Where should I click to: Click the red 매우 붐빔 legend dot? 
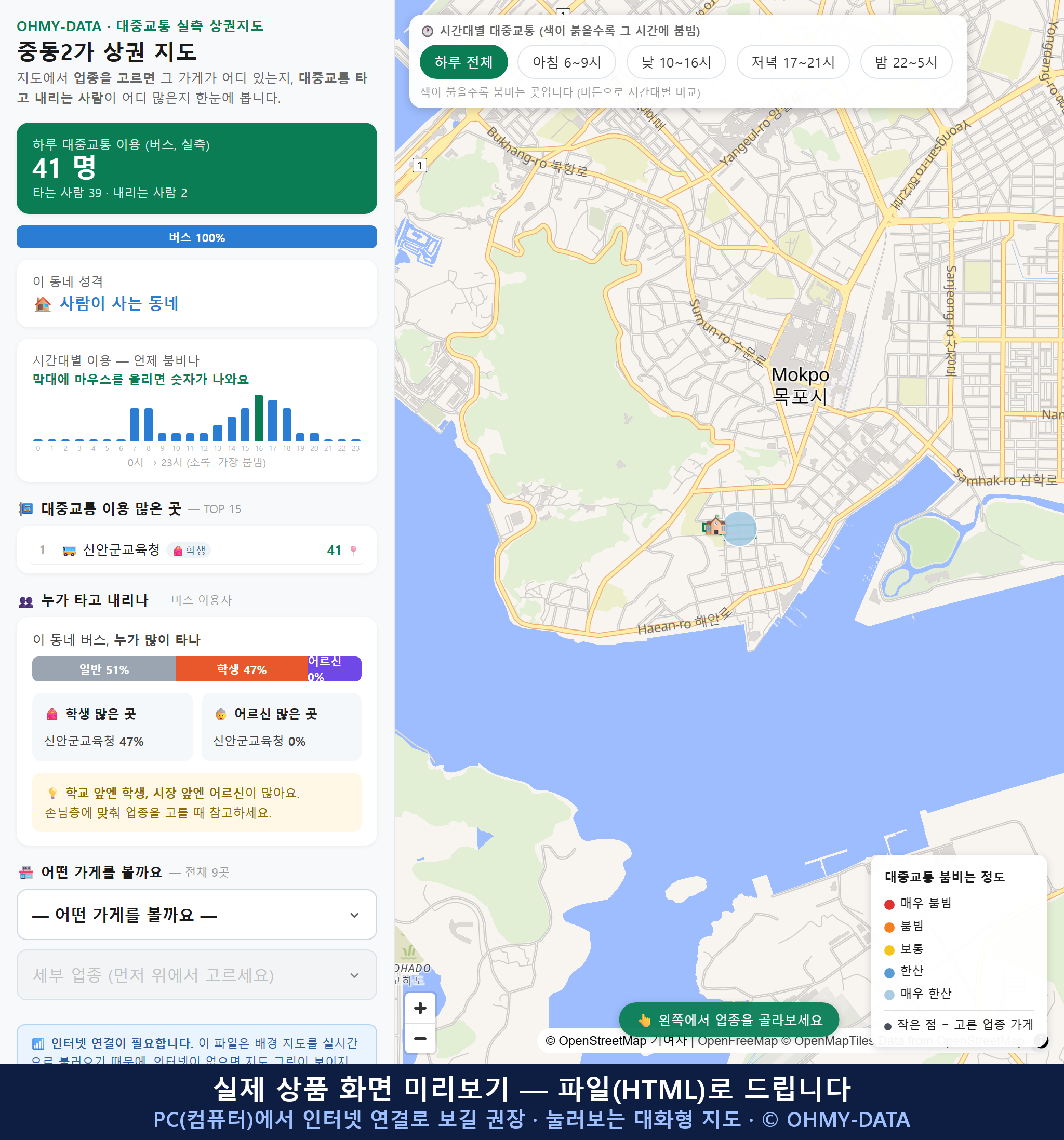pos(889,904)
